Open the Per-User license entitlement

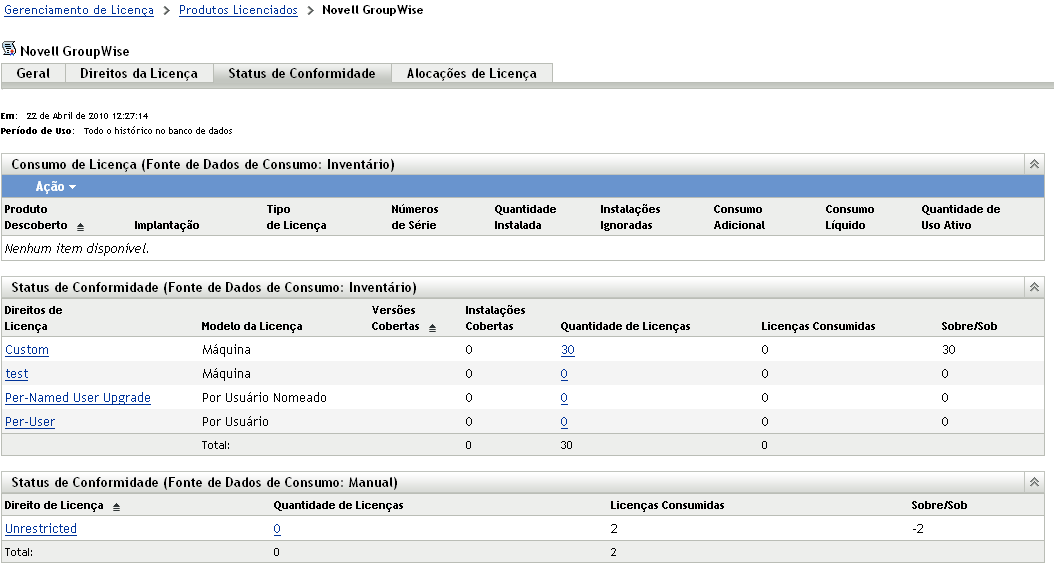pos(30,422)
